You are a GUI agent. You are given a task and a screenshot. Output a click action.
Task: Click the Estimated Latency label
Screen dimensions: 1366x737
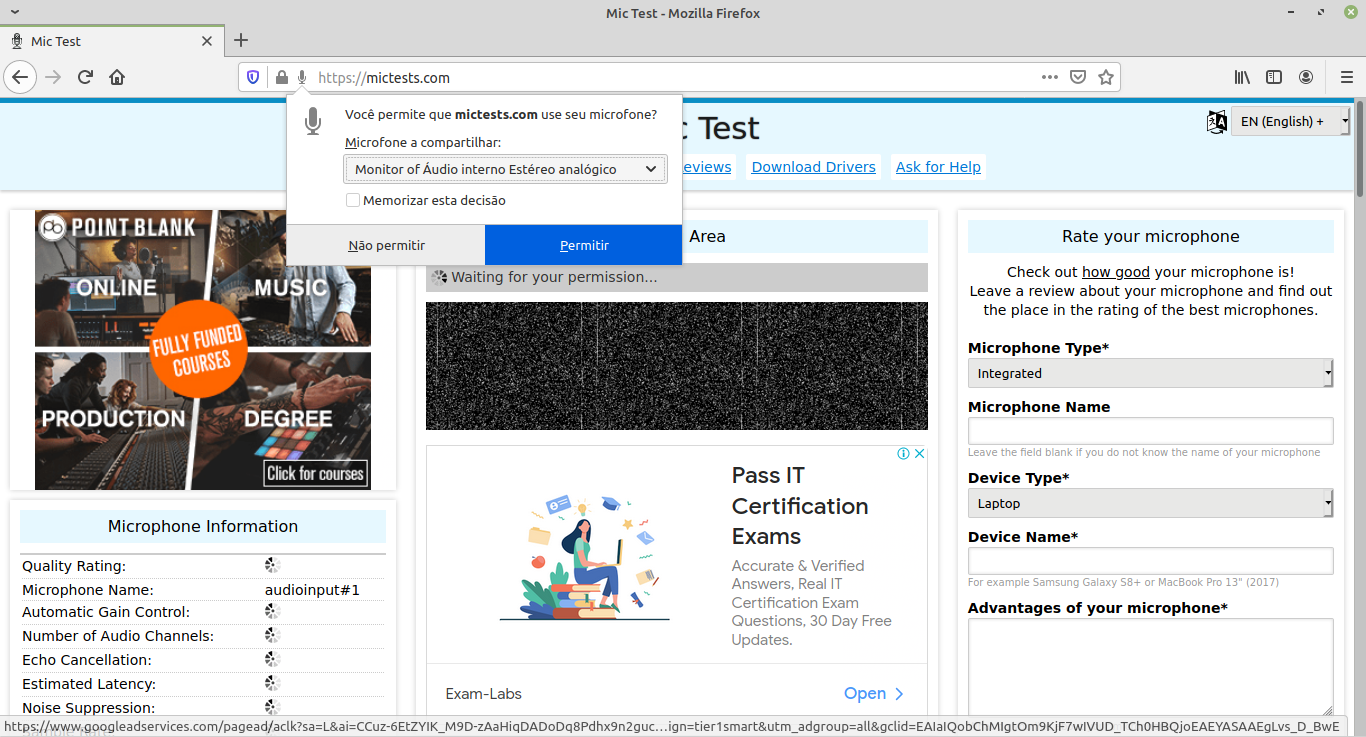pyautogui.click(x=89, y=684)
